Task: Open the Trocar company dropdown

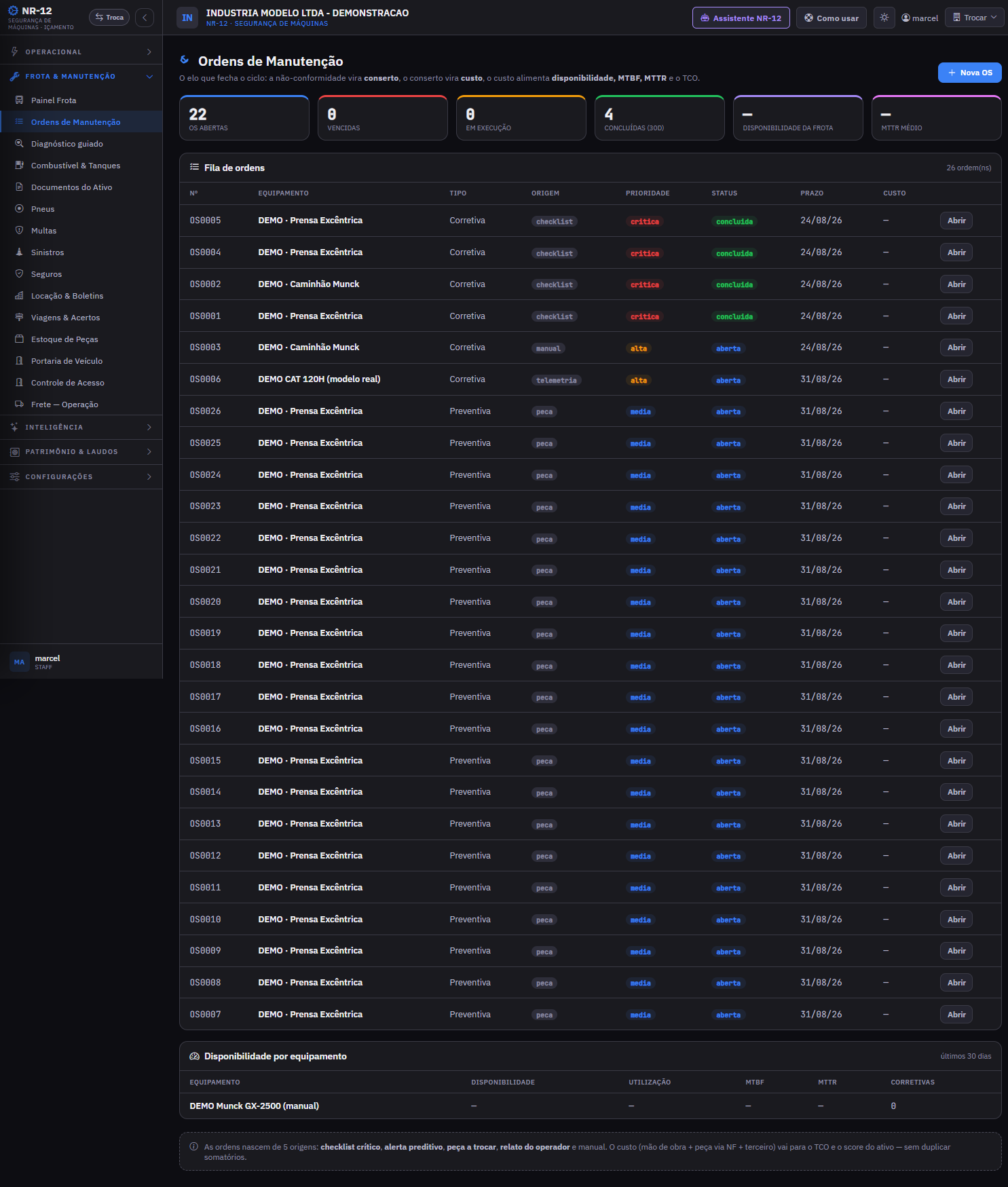Action: pos(974,18)
